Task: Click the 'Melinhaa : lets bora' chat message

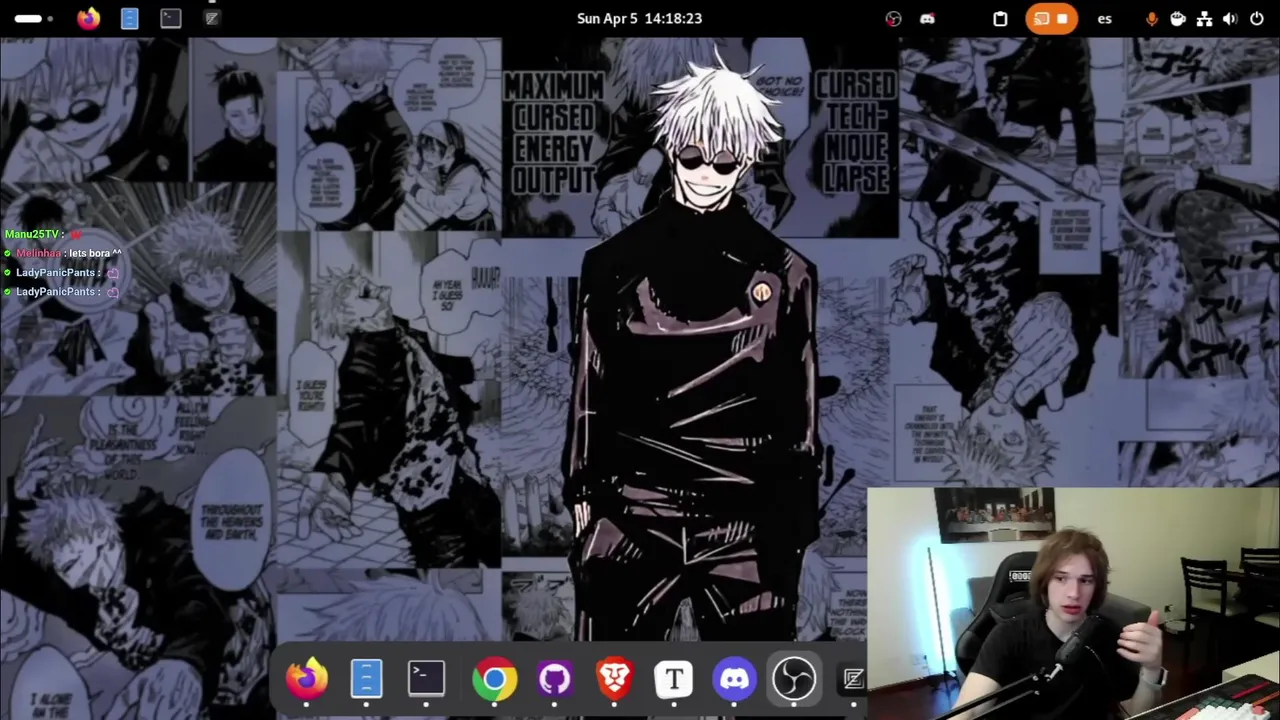Action: 62,253
